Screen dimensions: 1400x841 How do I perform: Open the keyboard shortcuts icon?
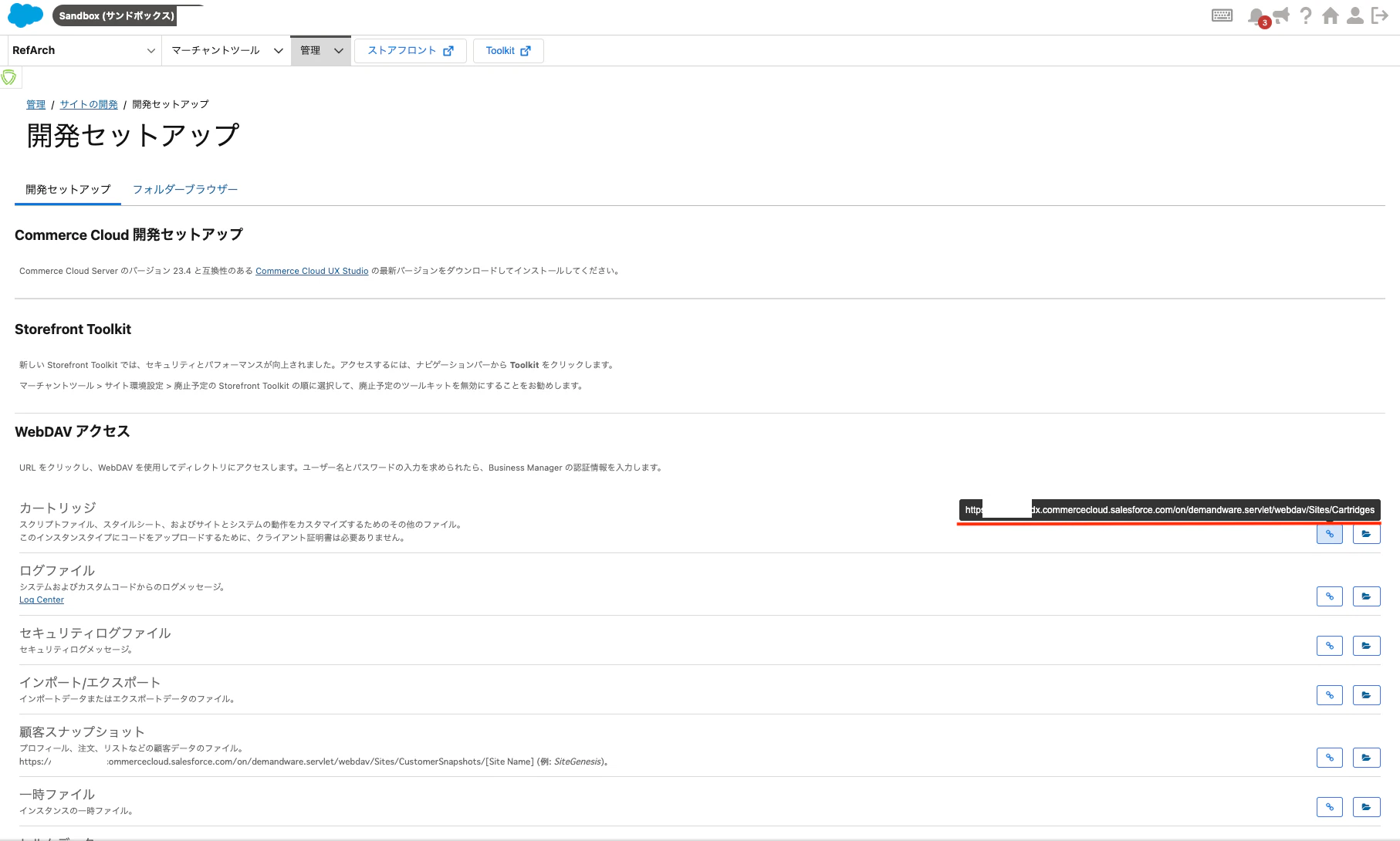click(1222, 15)
